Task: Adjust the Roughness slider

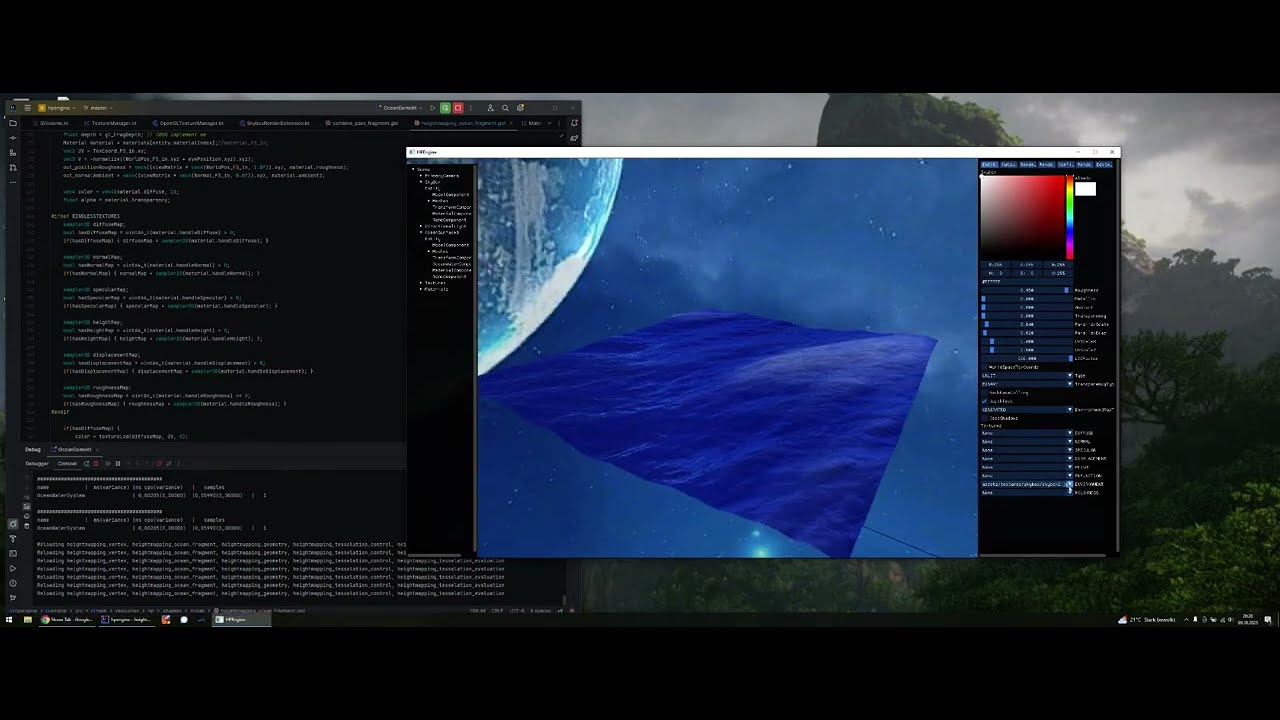Action: (x=1026, y=290)
